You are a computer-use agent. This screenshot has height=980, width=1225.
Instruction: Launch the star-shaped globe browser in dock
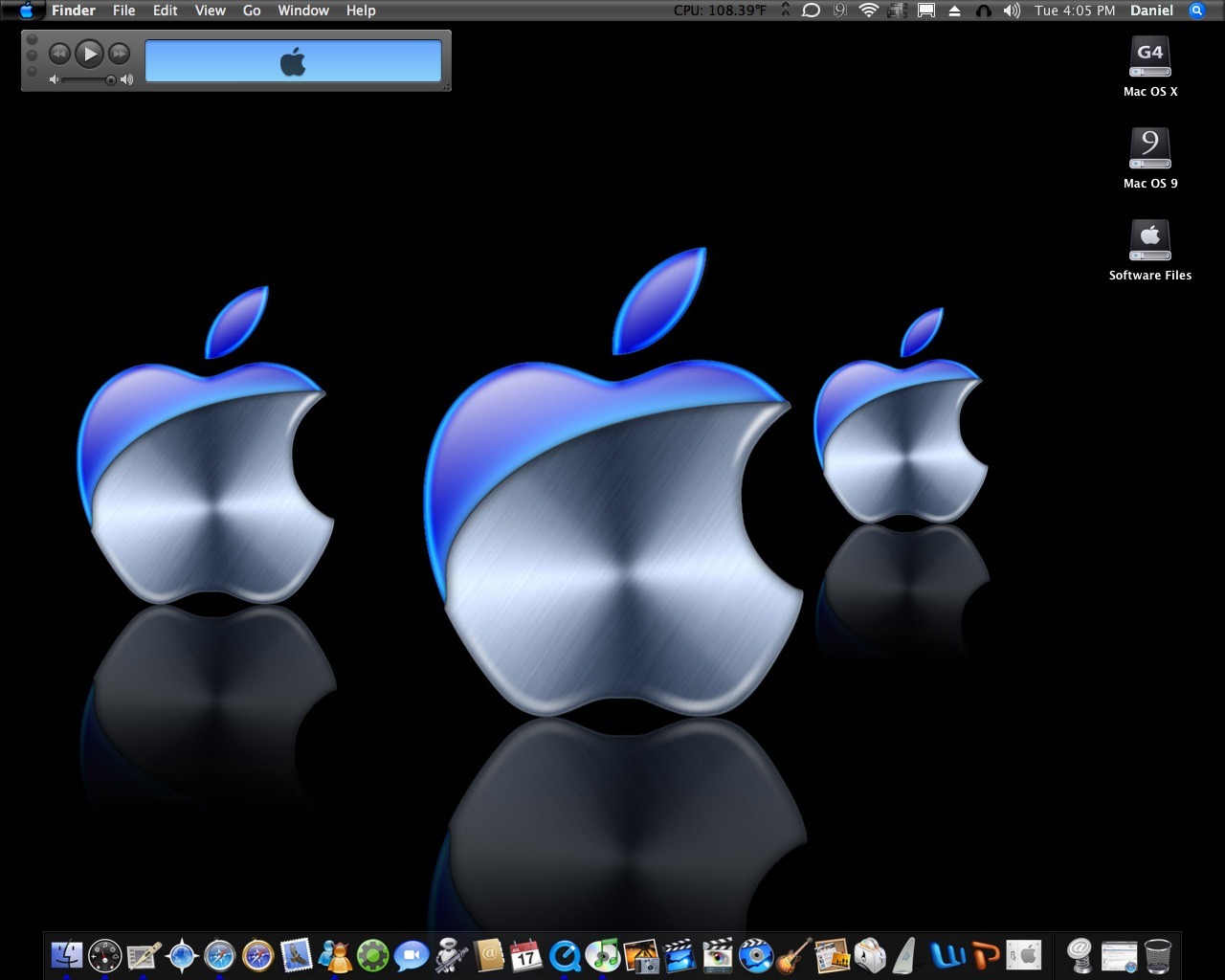(182, 954)
